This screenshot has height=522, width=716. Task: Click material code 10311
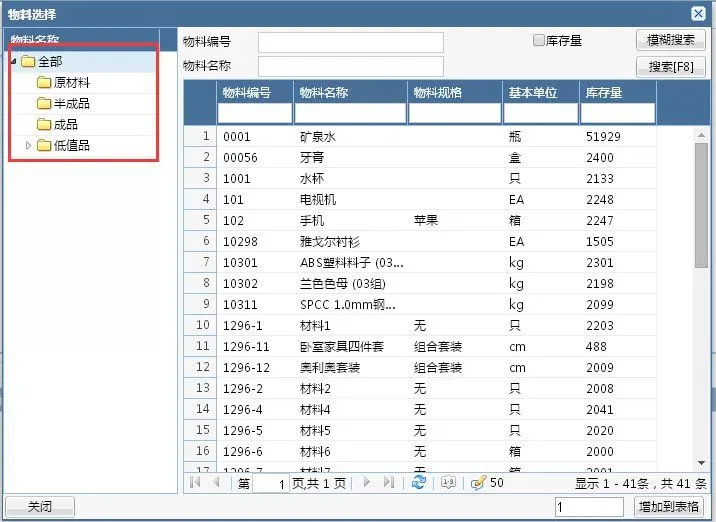[240, 305]
